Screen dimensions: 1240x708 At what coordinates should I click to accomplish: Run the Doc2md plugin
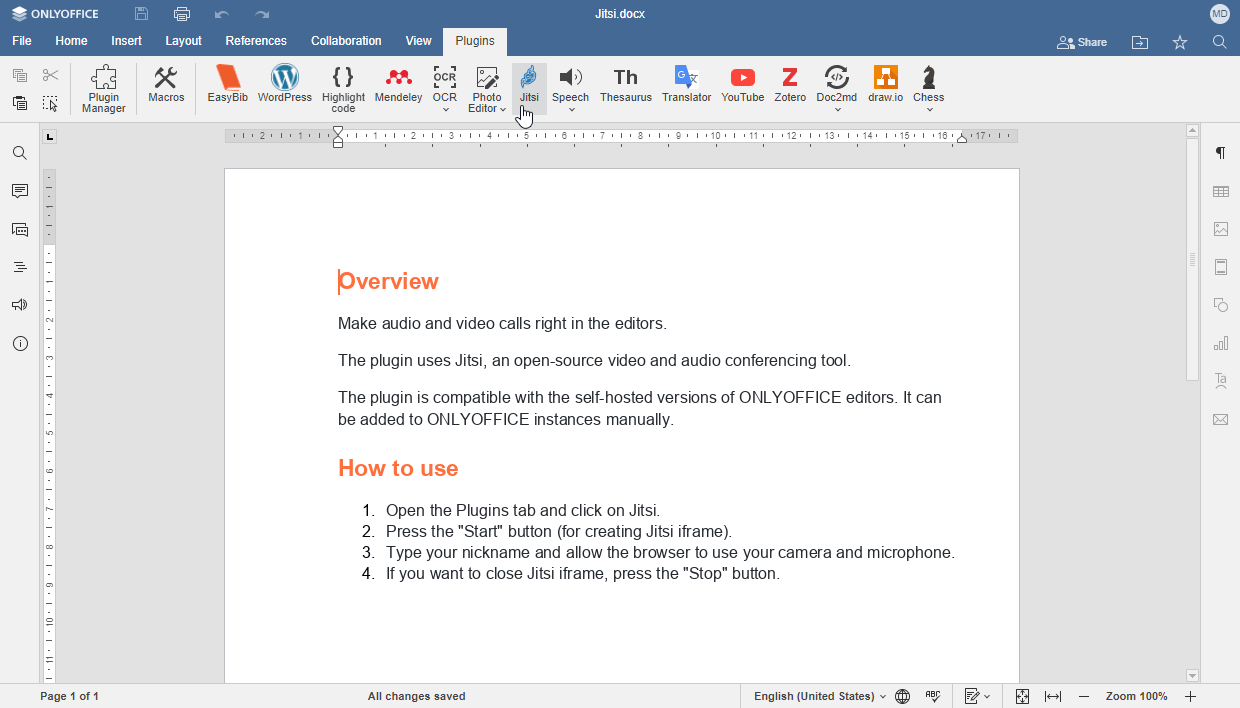tap(837, 84)
